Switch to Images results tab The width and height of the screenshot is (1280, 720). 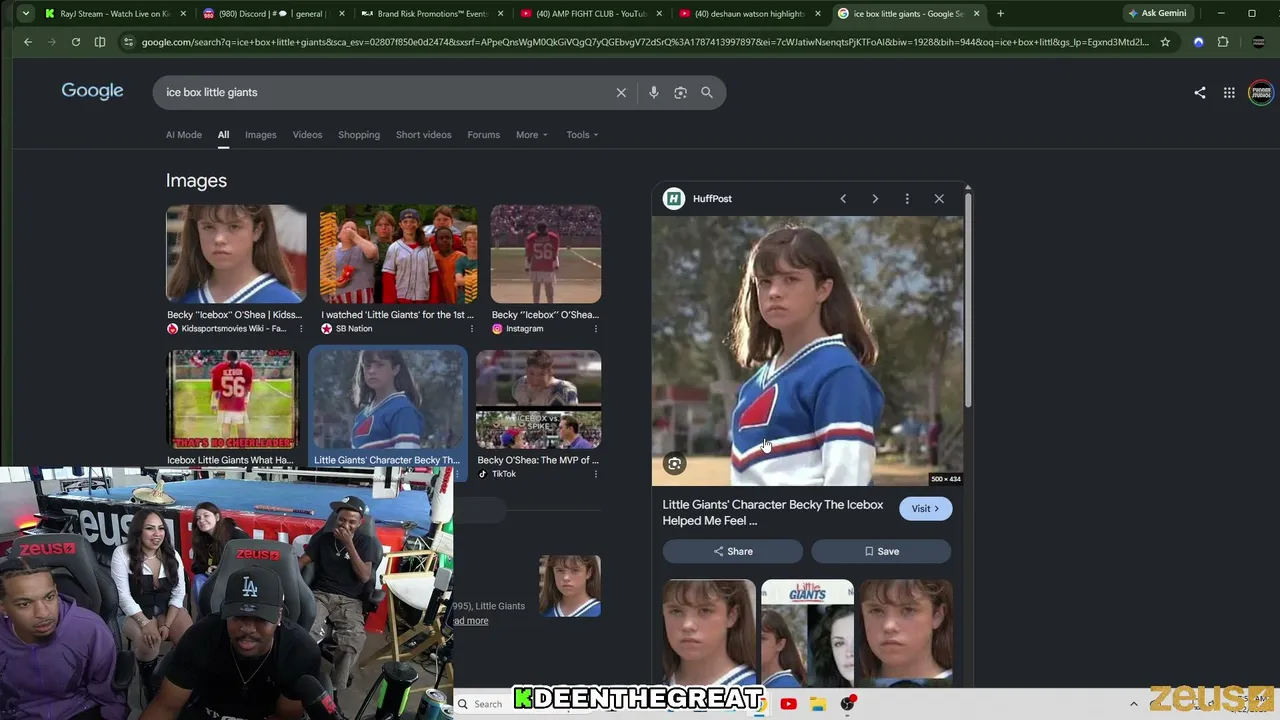pos(261,135)
